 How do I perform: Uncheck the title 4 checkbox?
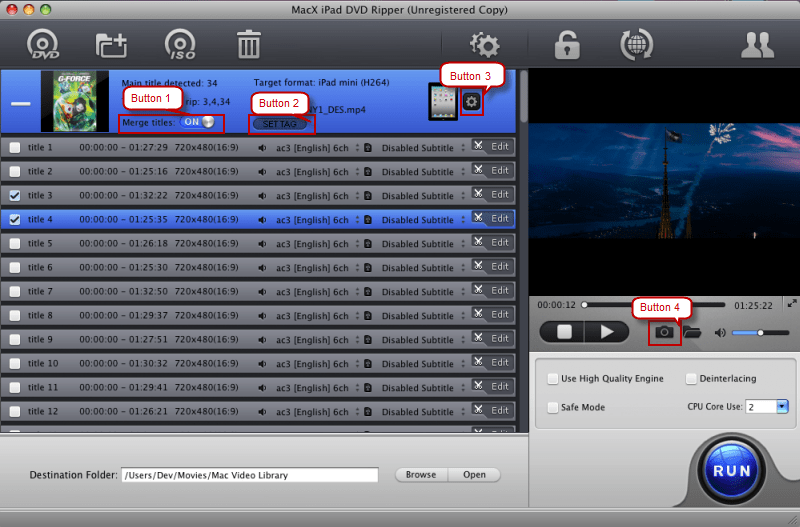click(15, 219)
